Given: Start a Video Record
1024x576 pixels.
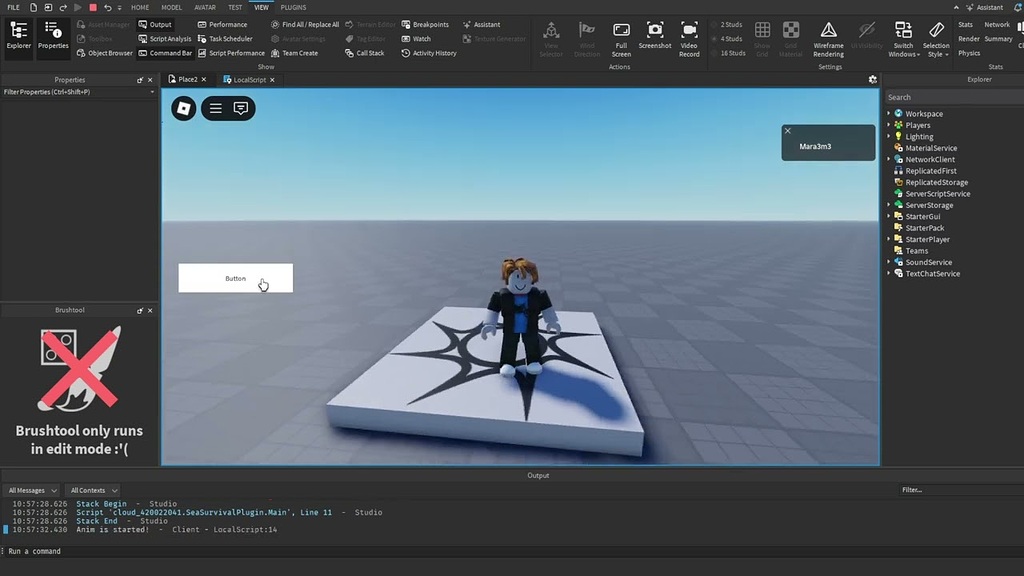Looking at the screenshot, I should tap(689, 38).
